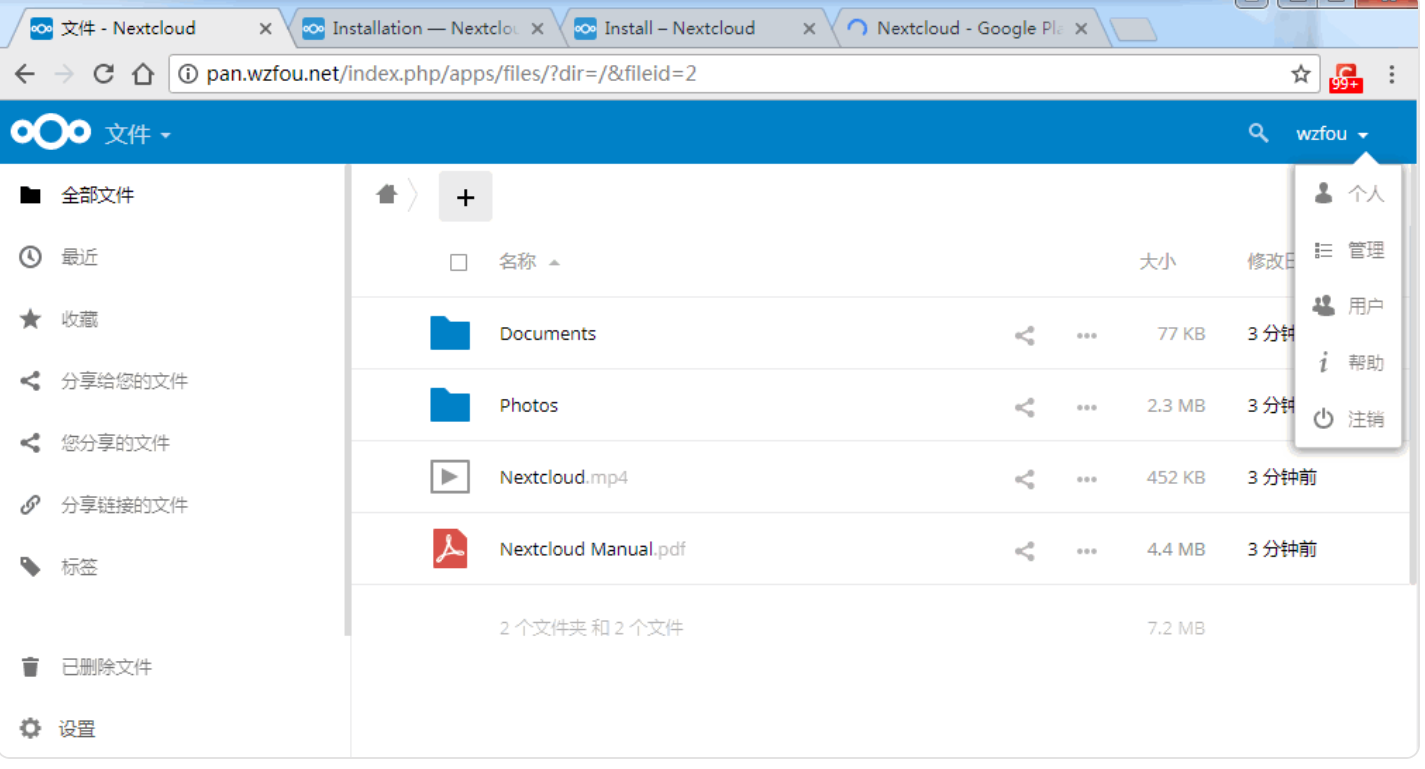Screen dimensions: 1425x769
Task: Focus the address bar URL field
Action: 745,74
